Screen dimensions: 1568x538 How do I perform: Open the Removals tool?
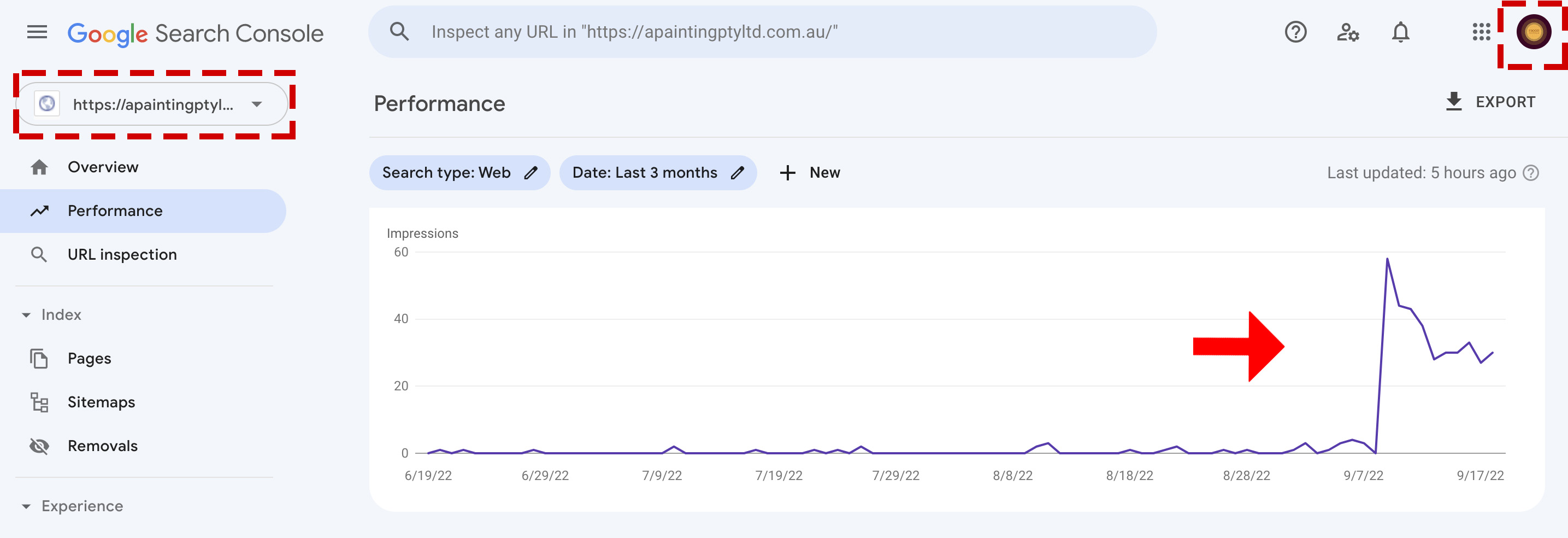click(x=102, y=446)
